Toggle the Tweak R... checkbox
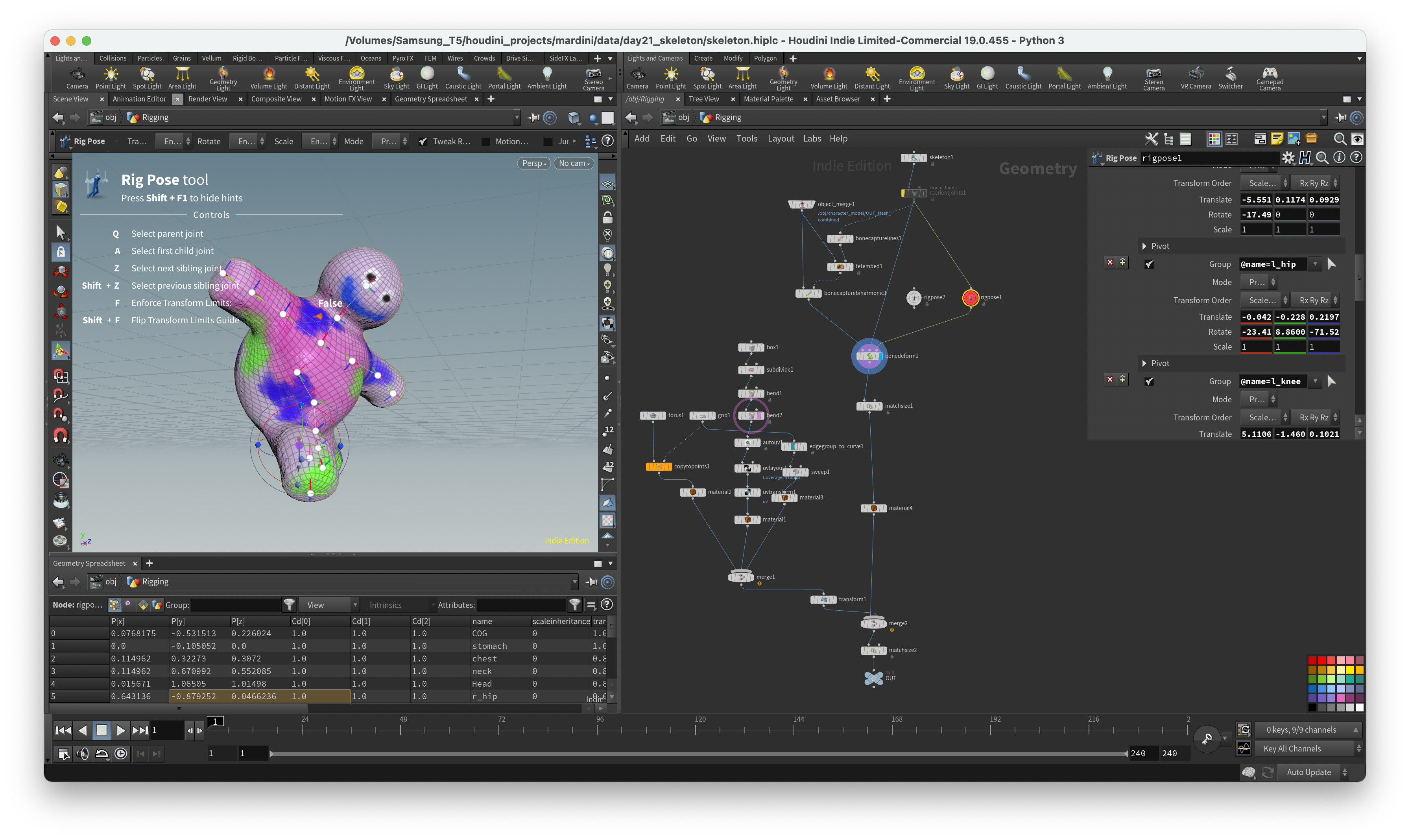 pyautogui.click(x=423, y=142)
